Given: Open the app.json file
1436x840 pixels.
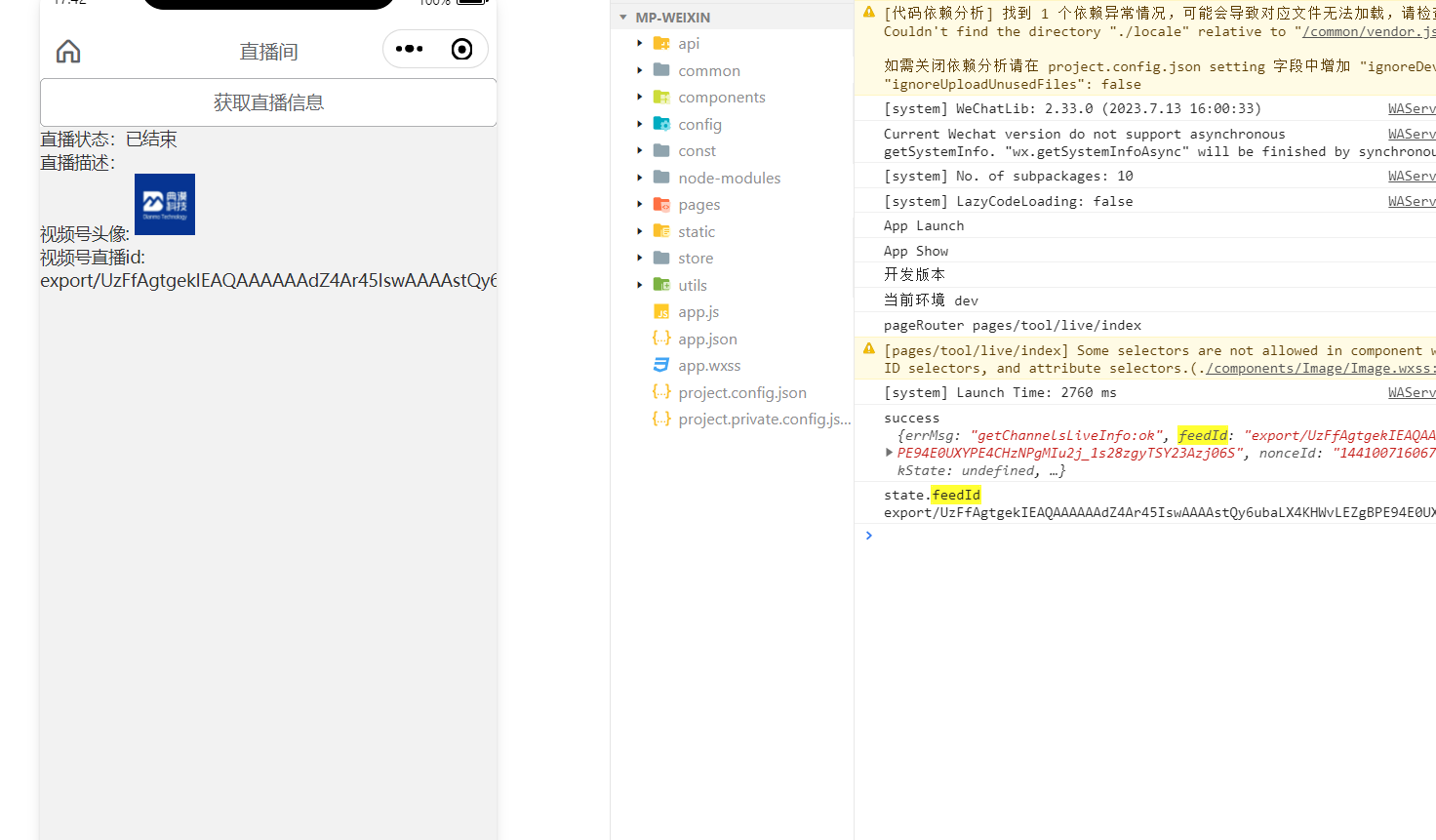Looking at the screenshot, I should (707, 339).
